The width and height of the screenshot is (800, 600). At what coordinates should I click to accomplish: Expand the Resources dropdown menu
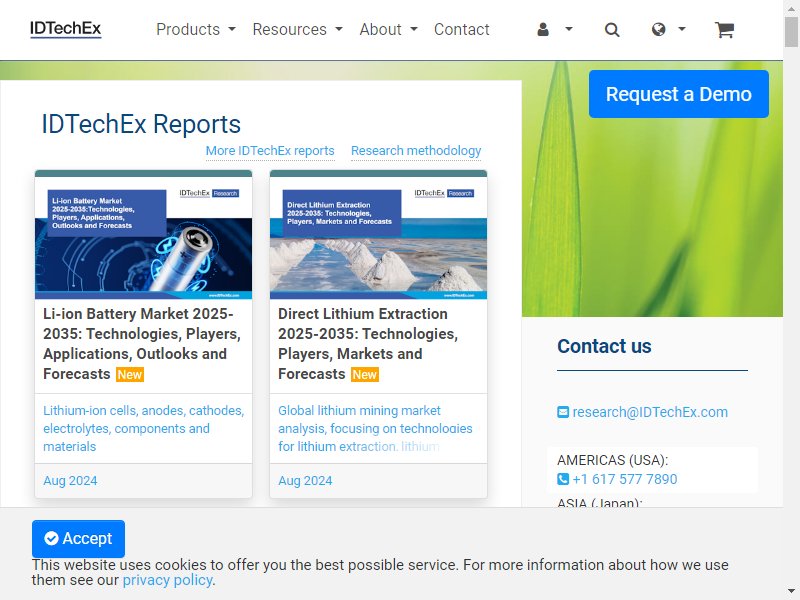[x=297, y=30]
